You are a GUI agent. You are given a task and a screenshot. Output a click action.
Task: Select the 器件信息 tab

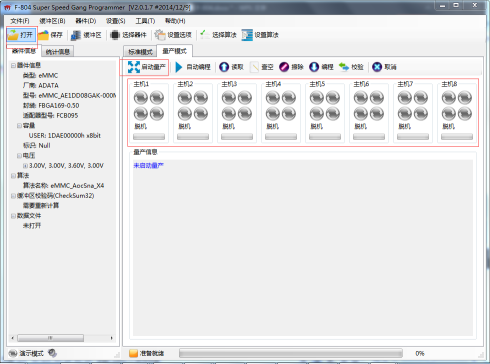(24, 51)
